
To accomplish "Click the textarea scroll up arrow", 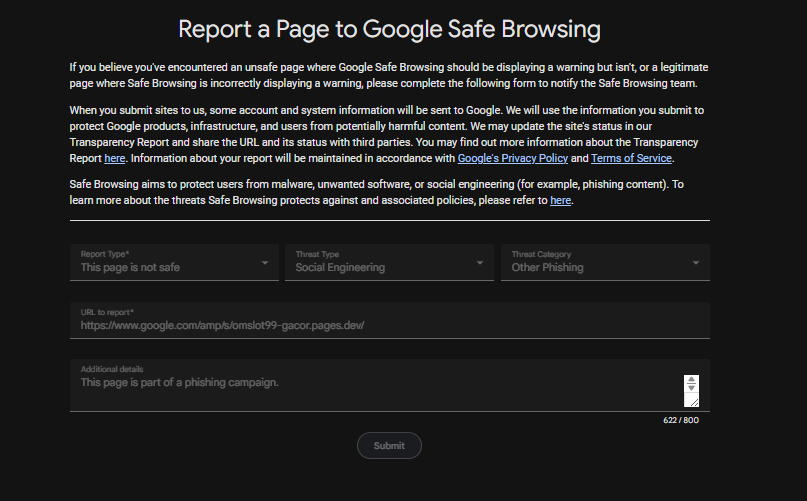I will pos(691,380).
